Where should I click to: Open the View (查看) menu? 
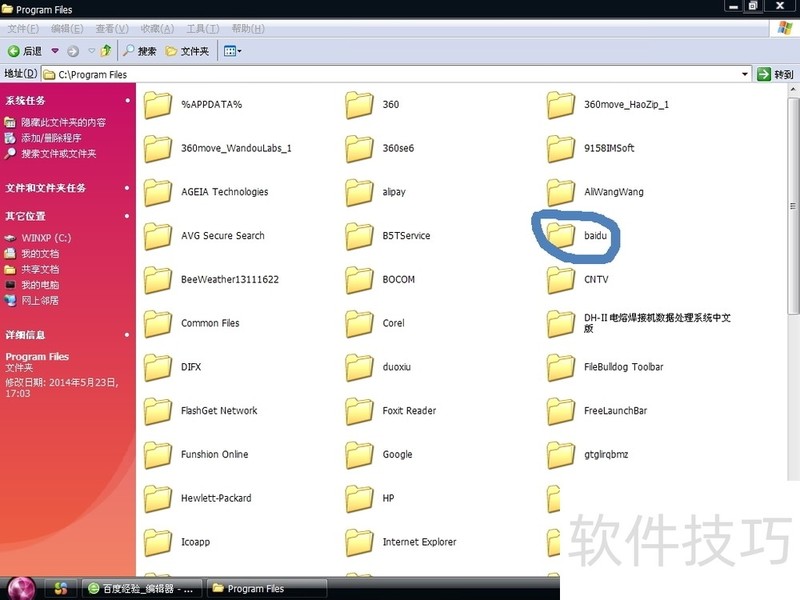pos(112,29)
